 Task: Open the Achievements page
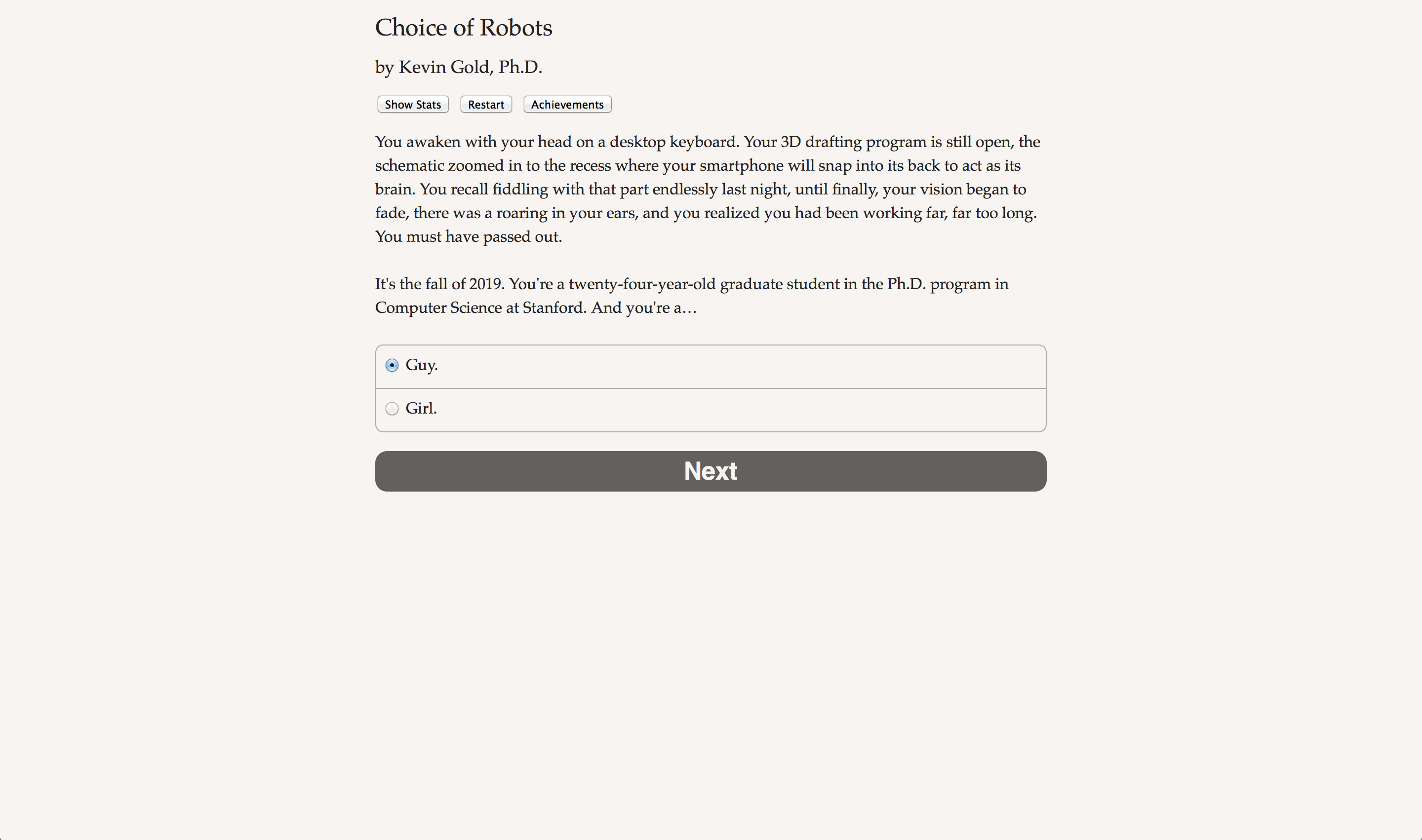(x=567, y=105)
